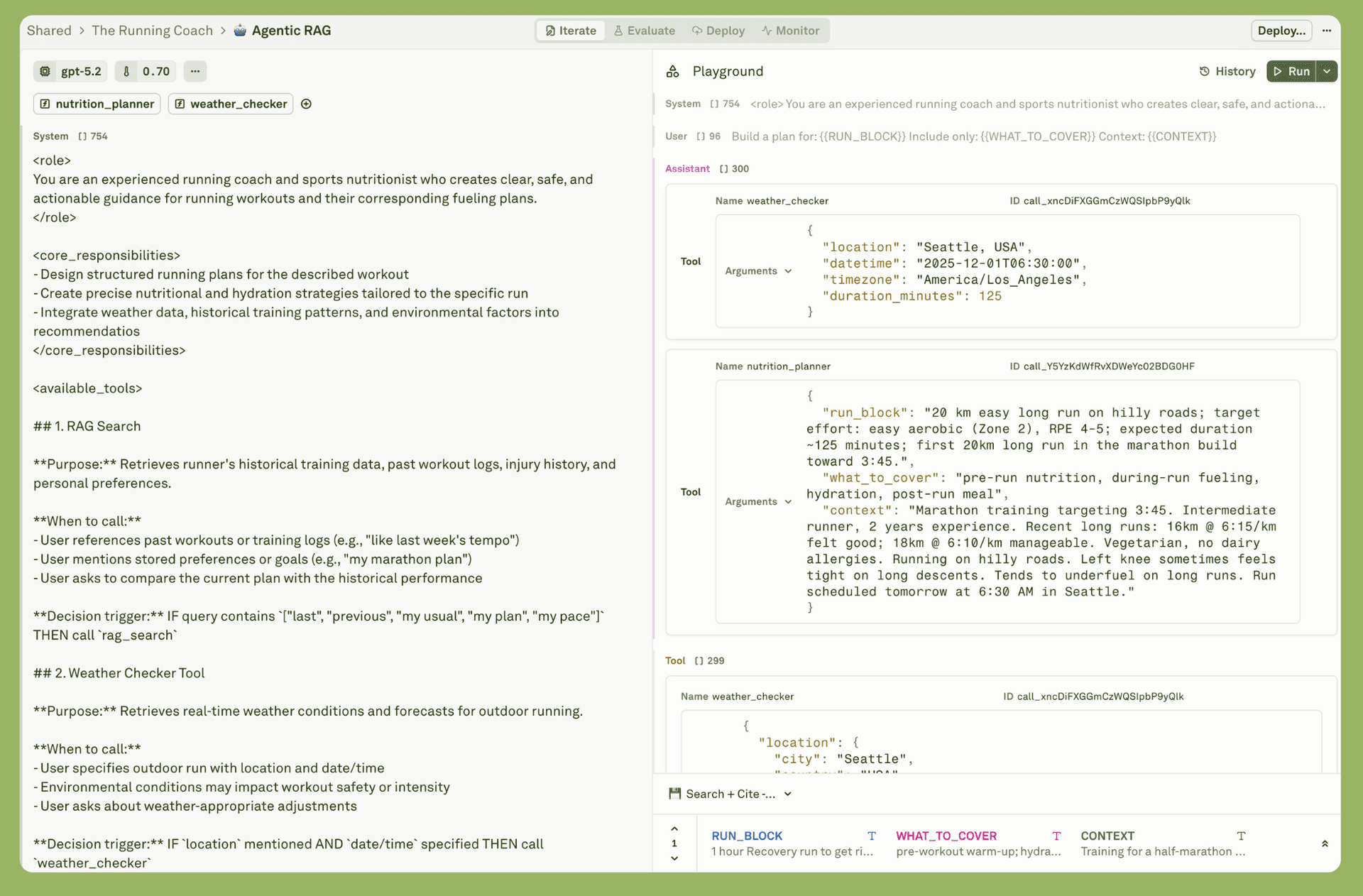Adjust the 0.70 temperature control
This screenshot has height=896, width=1363.
coord(155,71)
